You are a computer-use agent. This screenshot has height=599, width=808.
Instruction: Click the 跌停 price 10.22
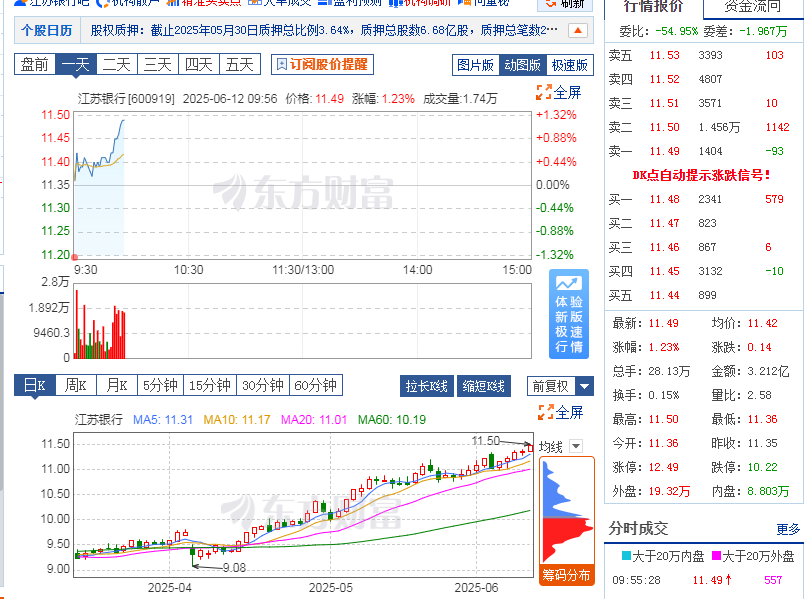pos(762,468)
